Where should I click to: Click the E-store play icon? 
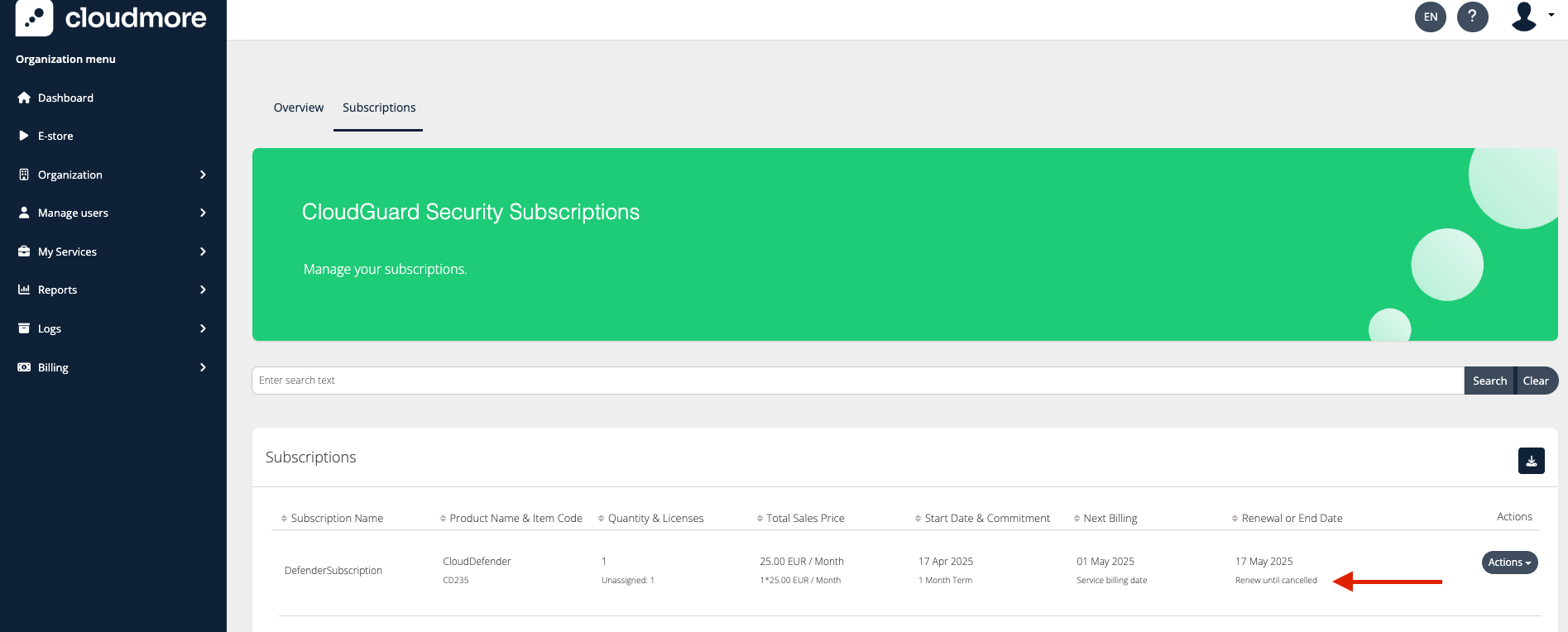24,136
